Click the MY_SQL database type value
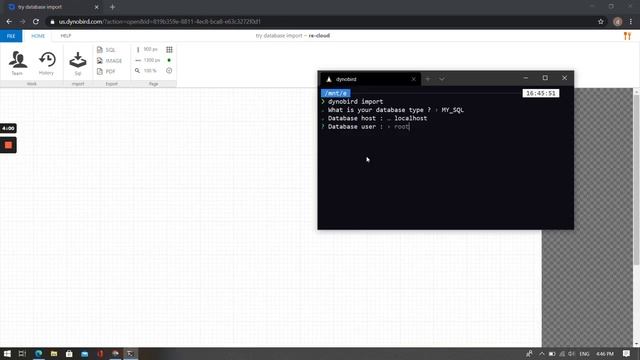Viewport: 640px width, 360px height. [x=452, y=110]
